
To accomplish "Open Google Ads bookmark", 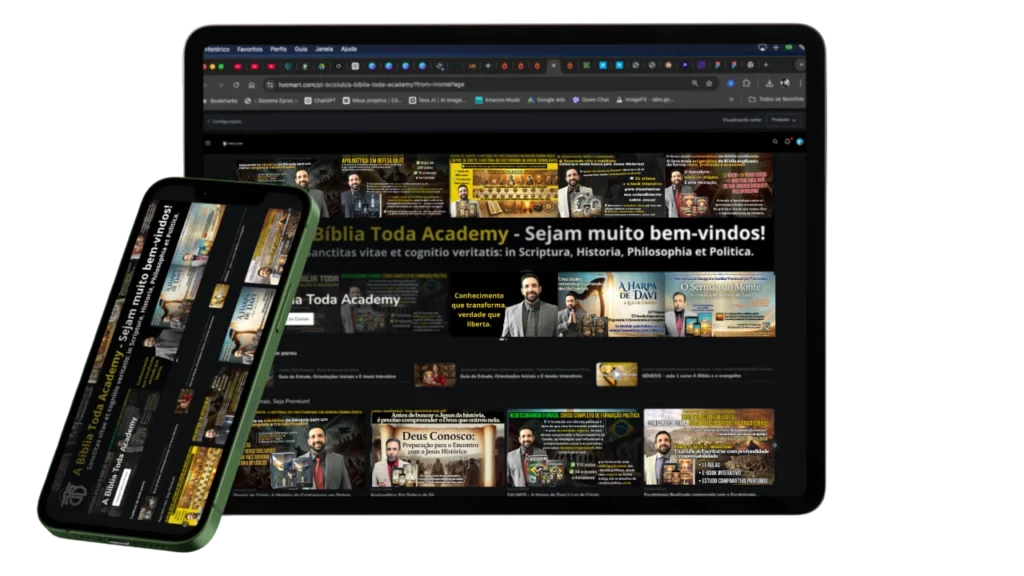I will (547, 100).
